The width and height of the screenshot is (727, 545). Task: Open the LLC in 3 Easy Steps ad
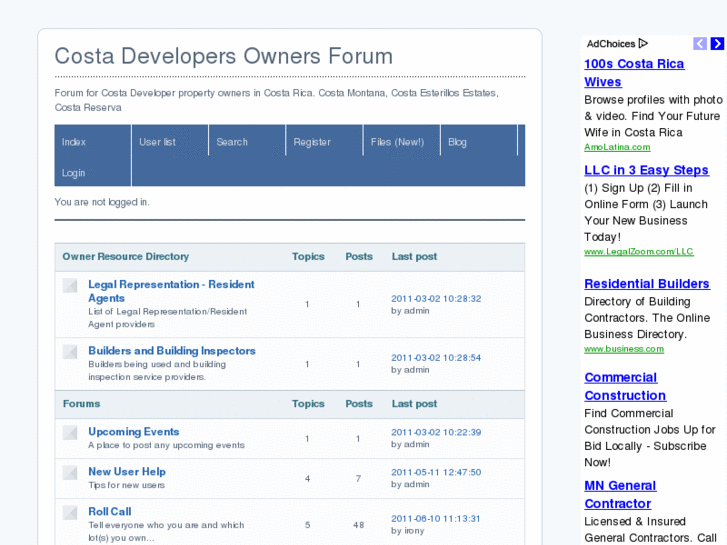click(x=646, y=170)
